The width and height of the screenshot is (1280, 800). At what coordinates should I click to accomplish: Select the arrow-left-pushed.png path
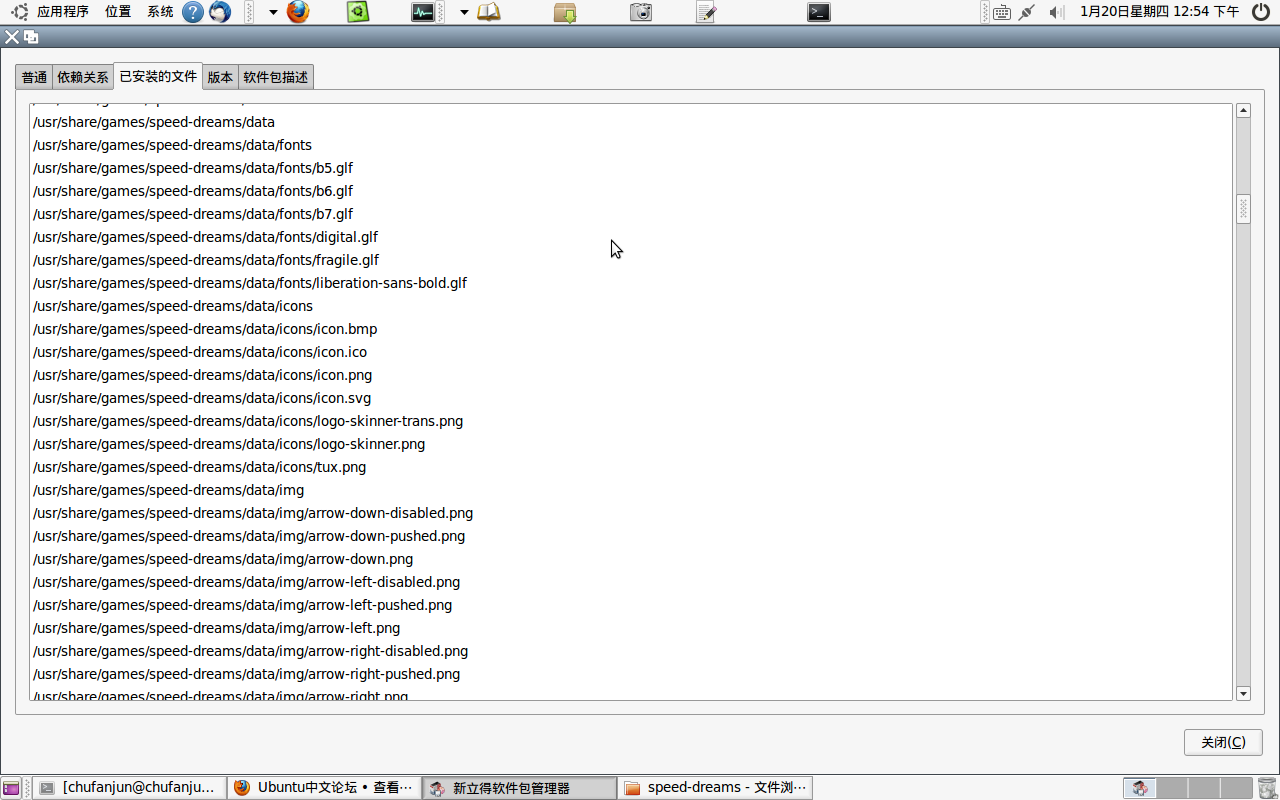242,605
